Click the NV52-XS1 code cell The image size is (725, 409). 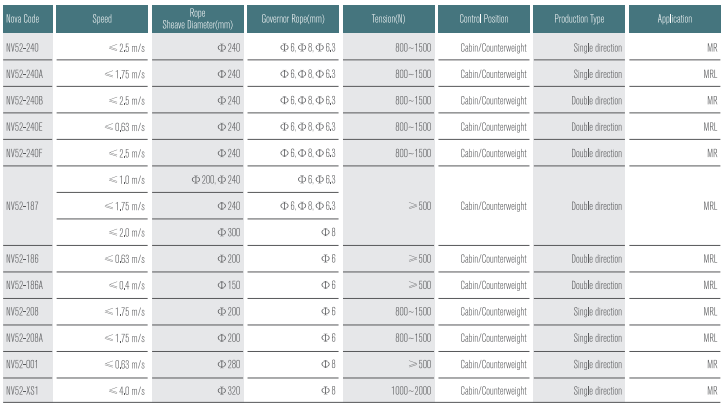click(28, 391)
